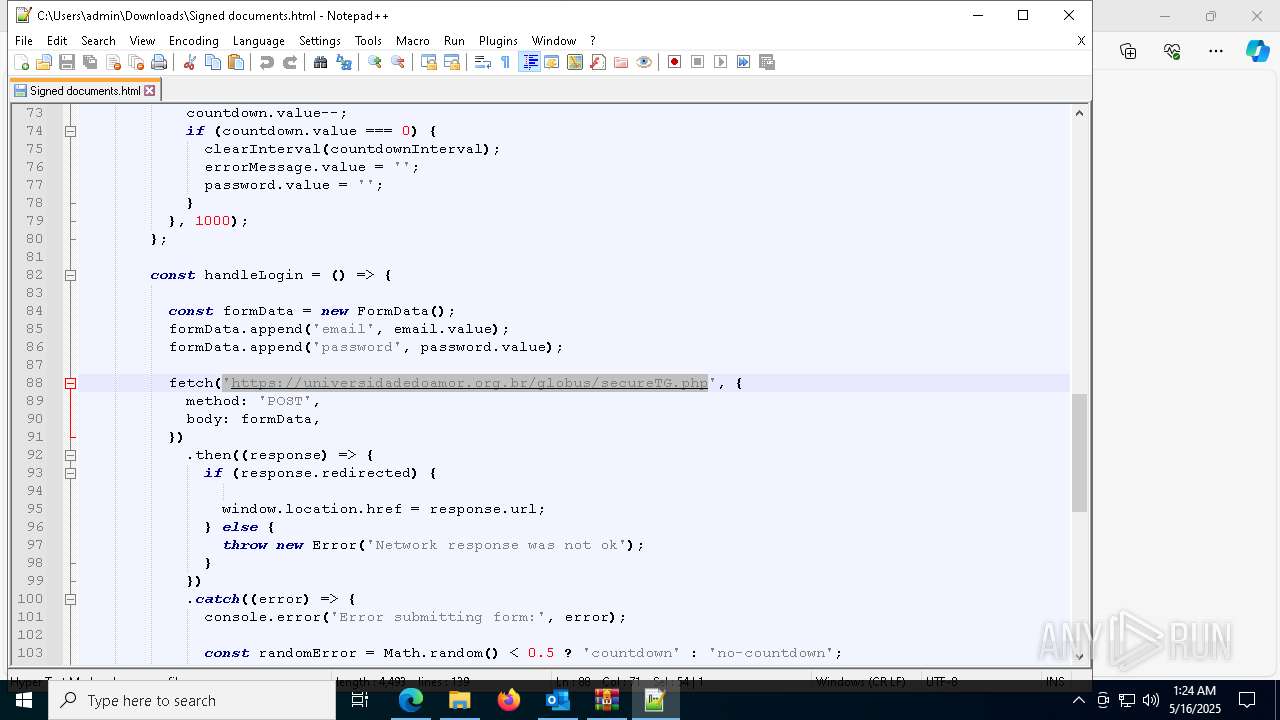Click the Playback macro icon
Viewport: 1280px width, 720px height.
721,62
